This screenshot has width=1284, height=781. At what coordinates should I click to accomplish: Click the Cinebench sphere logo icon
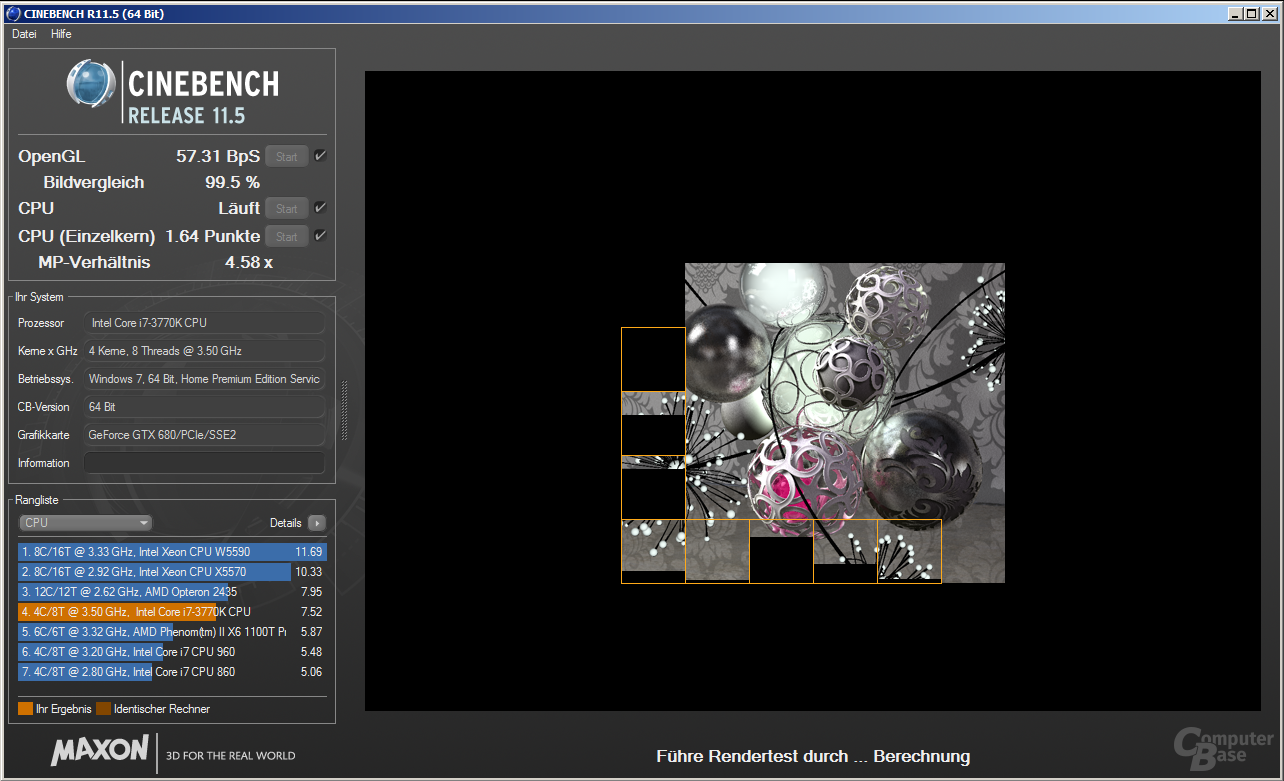(x=92, y=84)
